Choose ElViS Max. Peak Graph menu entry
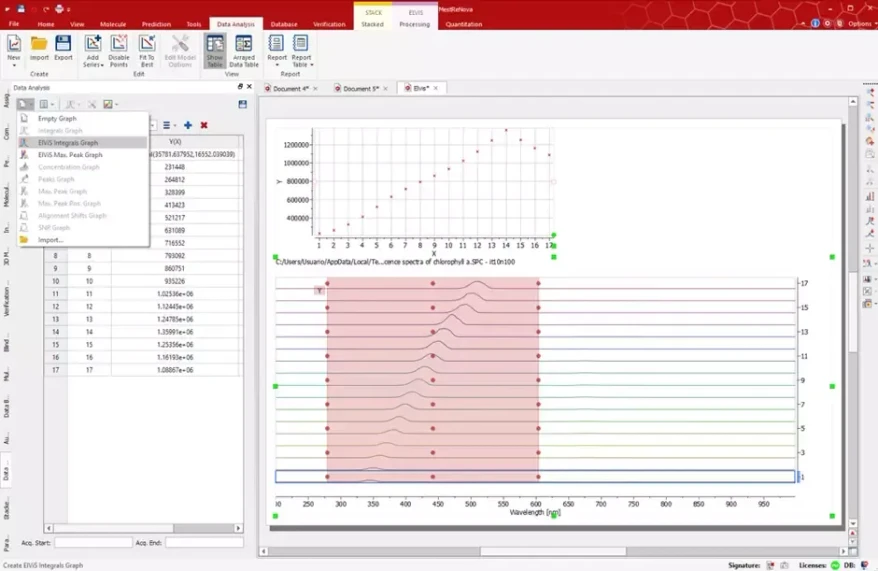 (x=83, y=155)
